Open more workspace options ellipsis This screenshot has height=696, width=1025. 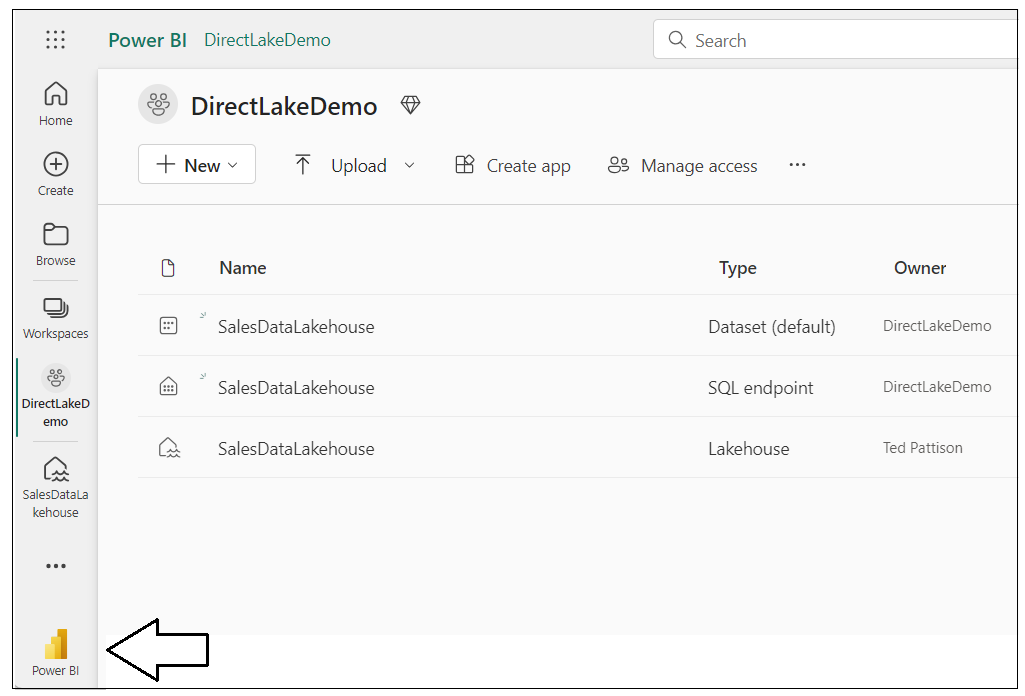(798, 165)
